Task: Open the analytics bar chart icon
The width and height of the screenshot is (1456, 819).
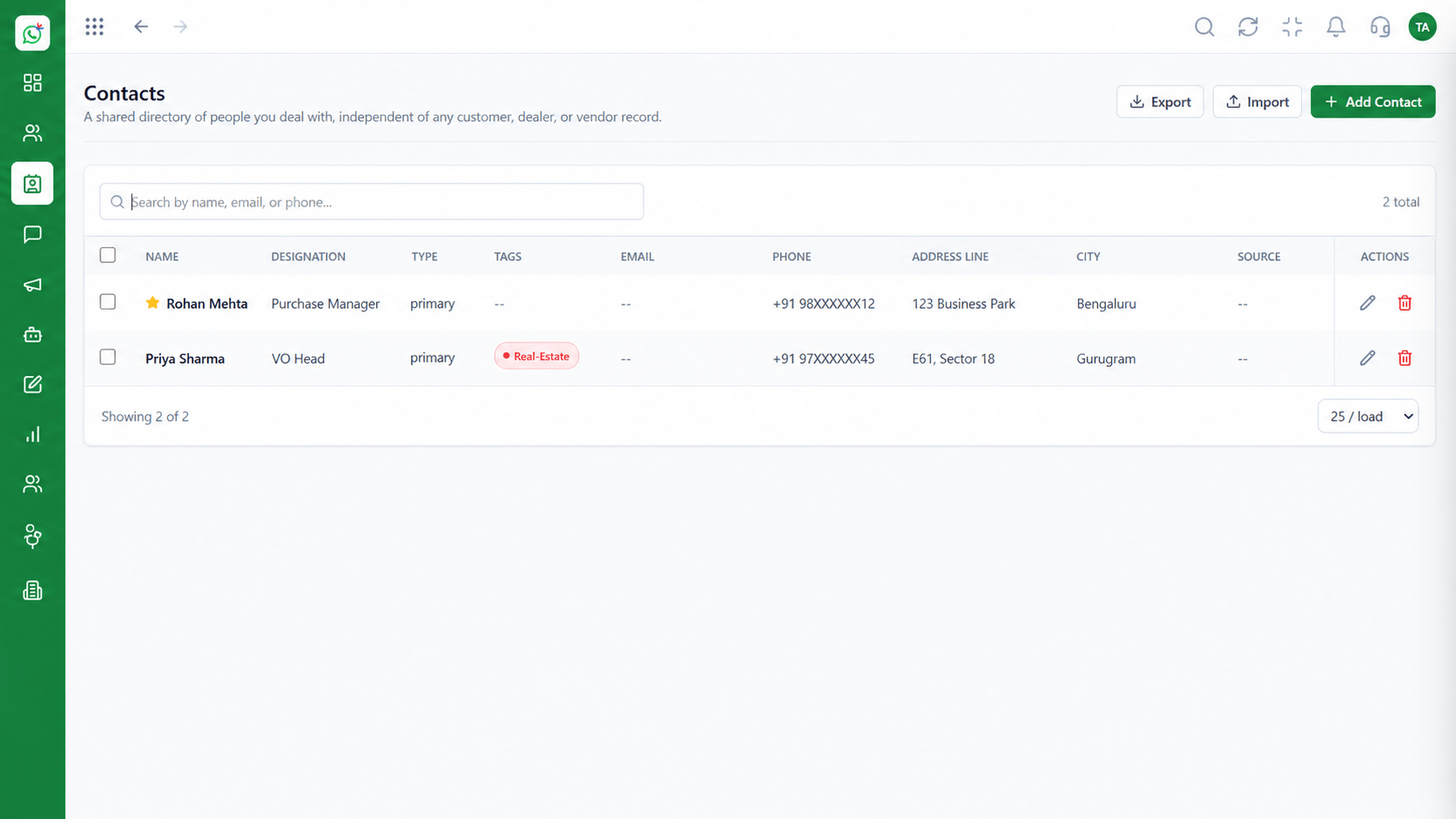Action: tap(32, 434)
